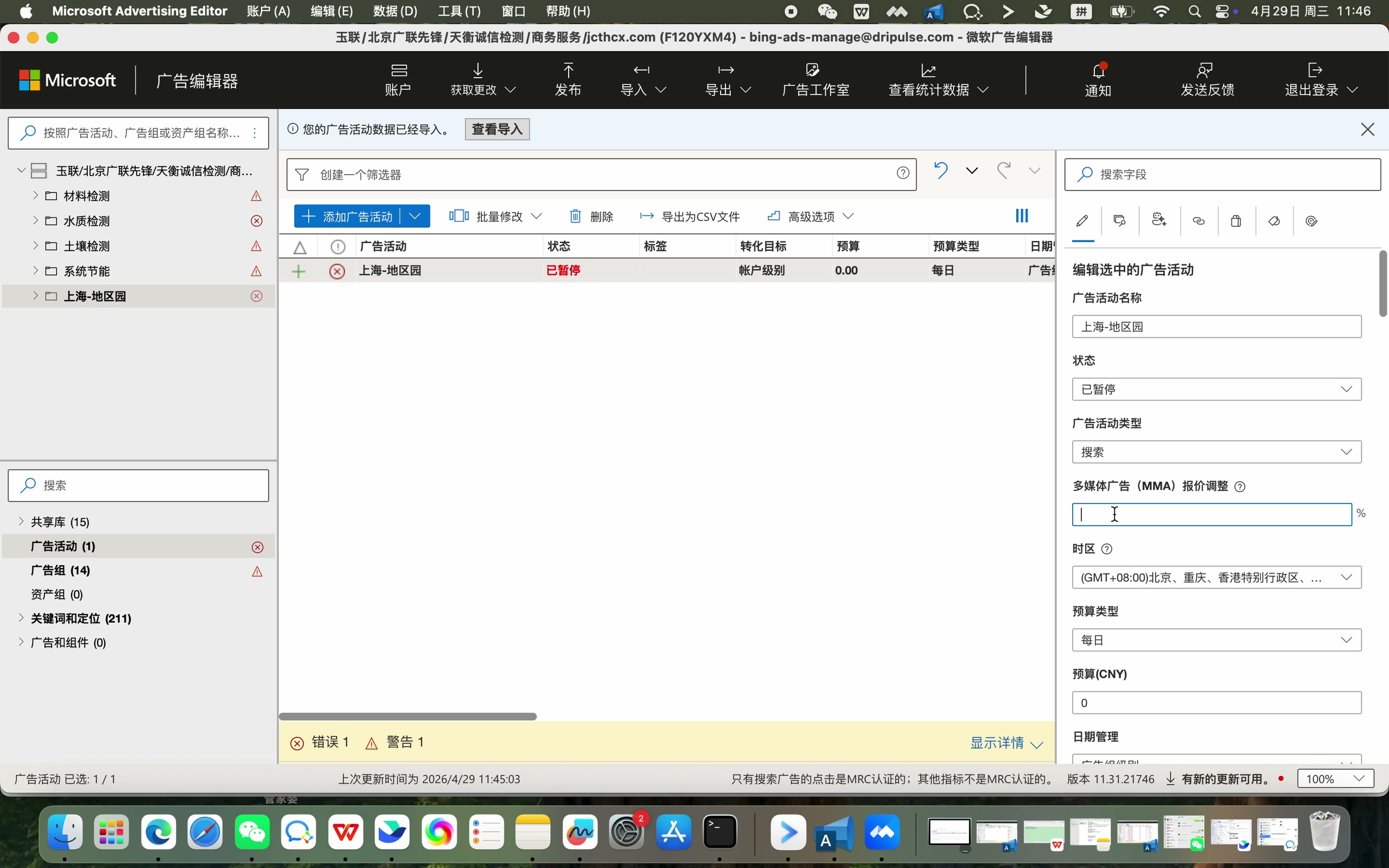Open the column chooser bars icon

pos(1022,216)
